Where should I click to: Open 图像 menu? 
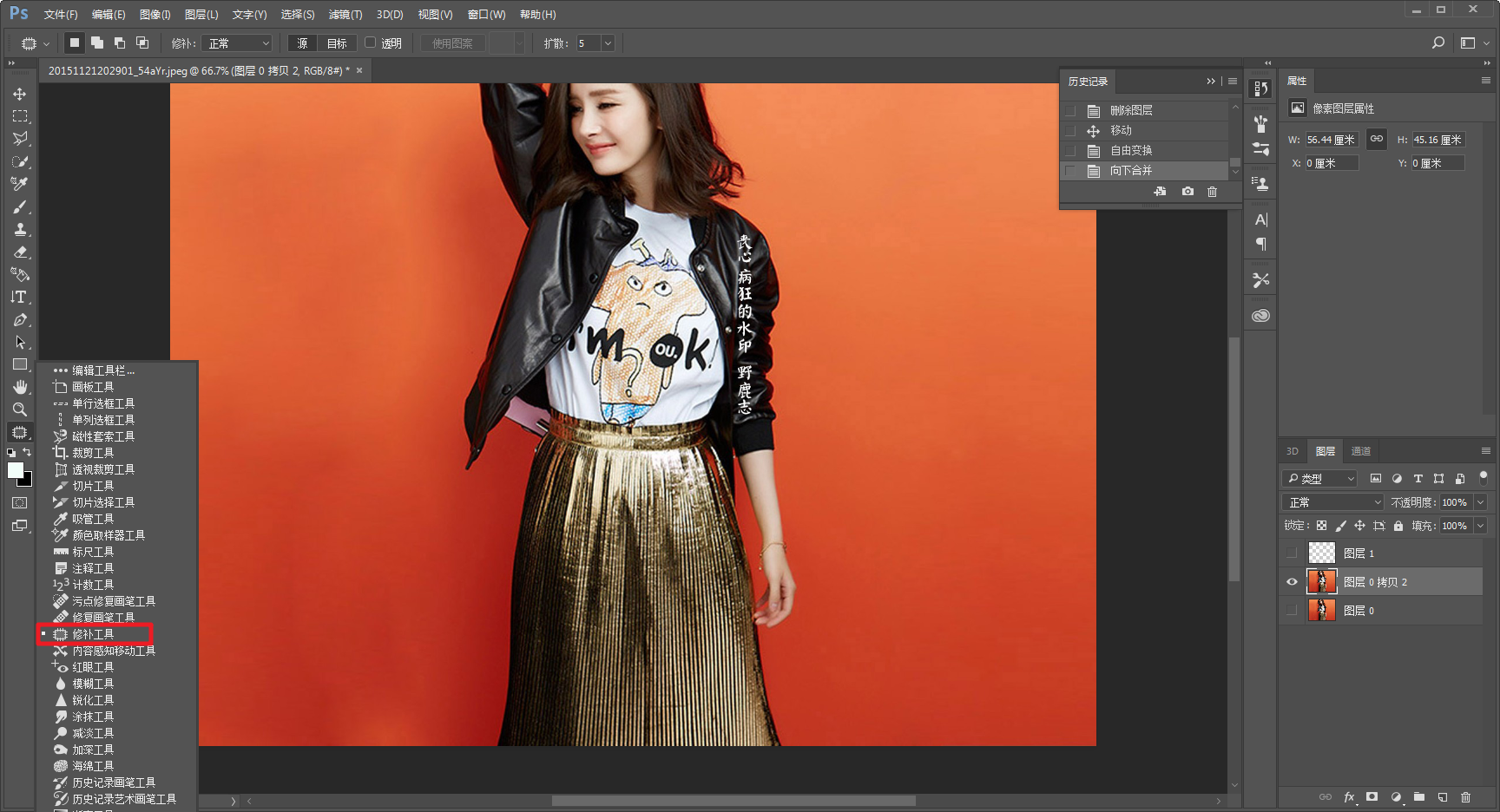155,15
